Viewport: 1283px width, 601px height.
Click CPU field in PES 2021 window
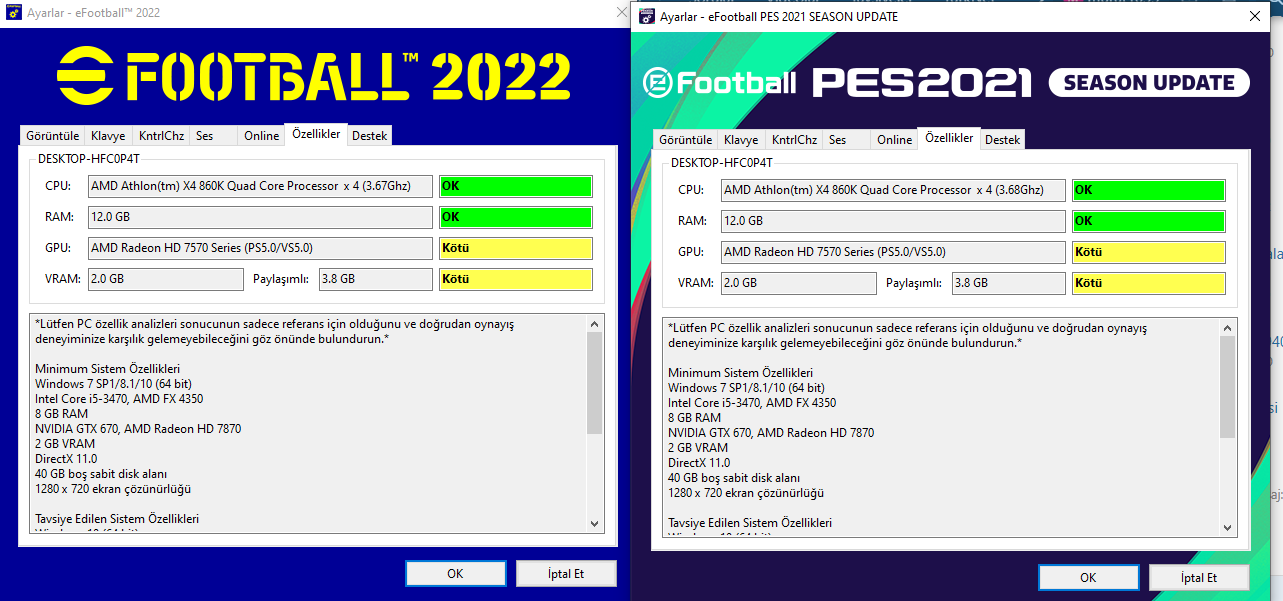pos(893,190)
